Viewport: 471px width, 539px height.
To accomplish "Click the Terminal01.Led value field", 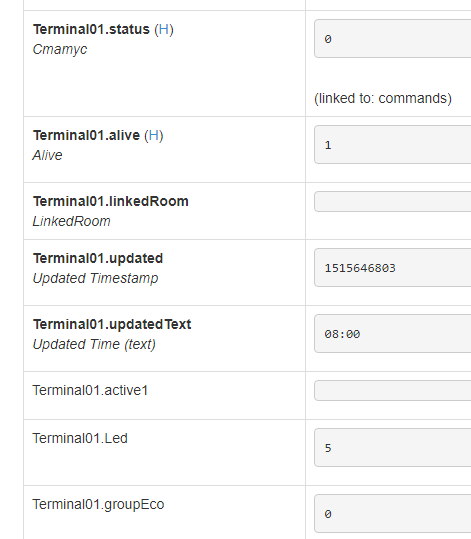I will (x=393, y=448).
